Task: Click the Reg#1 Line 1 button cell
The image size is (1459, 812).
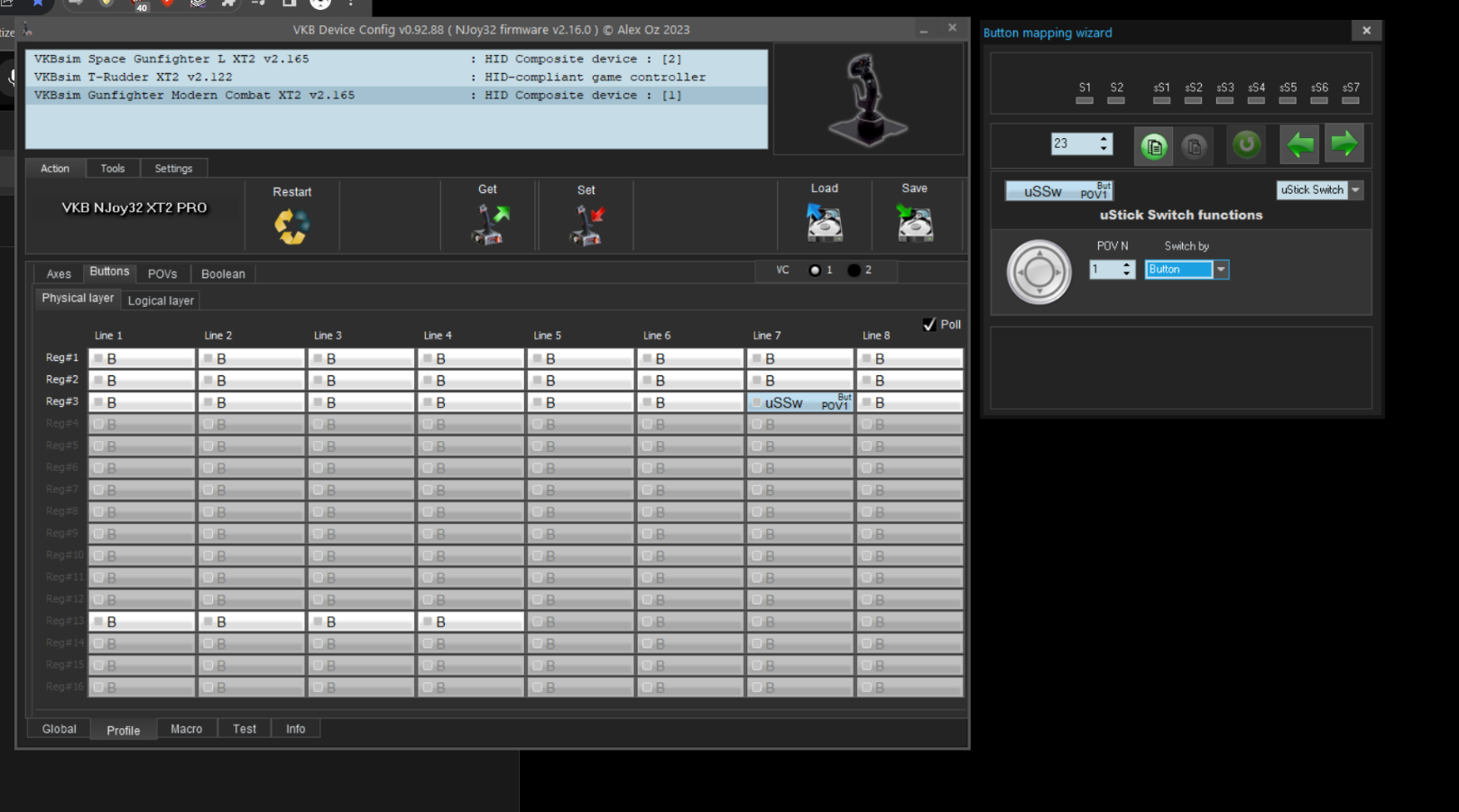Action: click(x=142, y=358)
